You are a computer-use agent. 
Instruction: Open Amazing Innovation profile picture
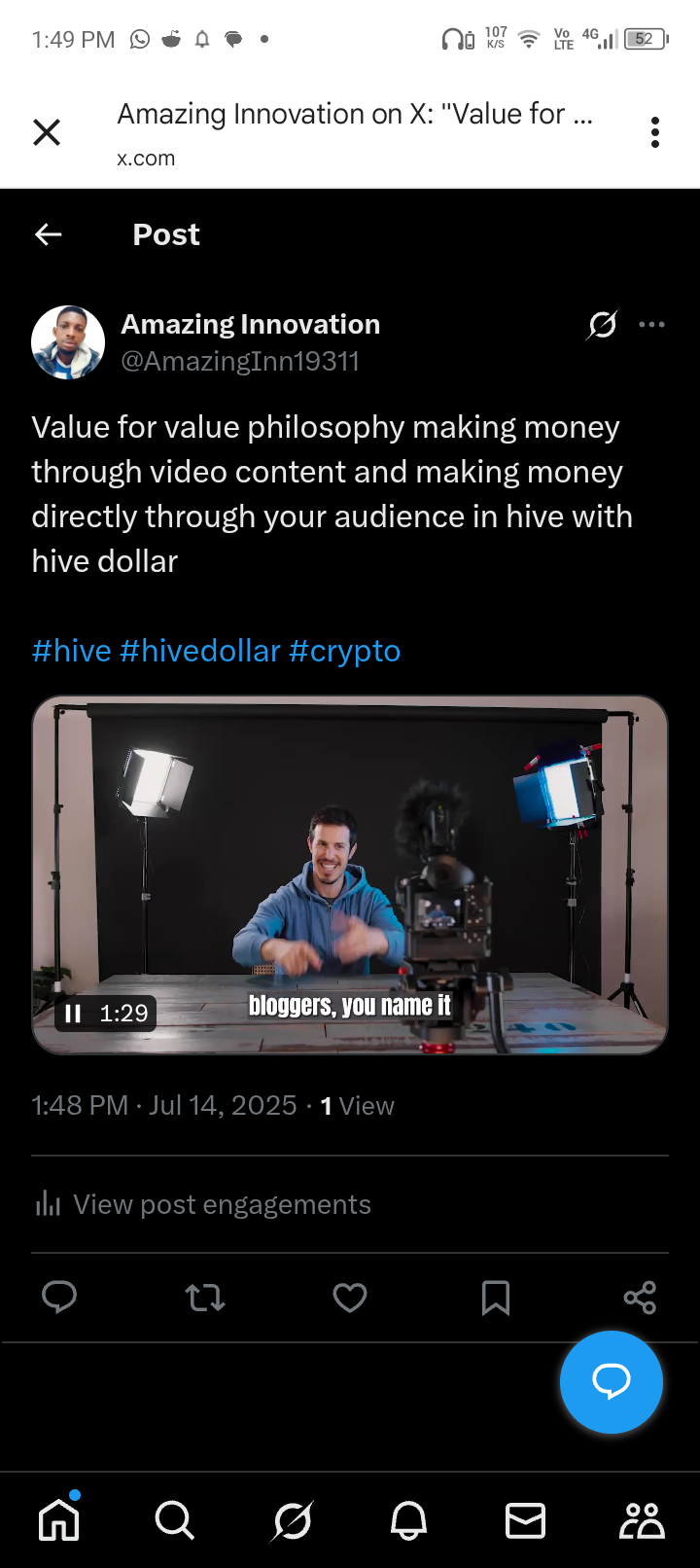click(x=68, y=342)
